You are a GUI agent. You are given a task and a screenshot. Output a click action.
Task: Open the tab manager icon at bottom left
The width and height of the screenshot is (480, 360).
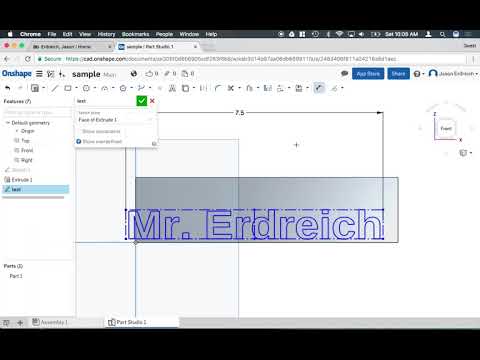pyautogui.click(x=6, y=322)
